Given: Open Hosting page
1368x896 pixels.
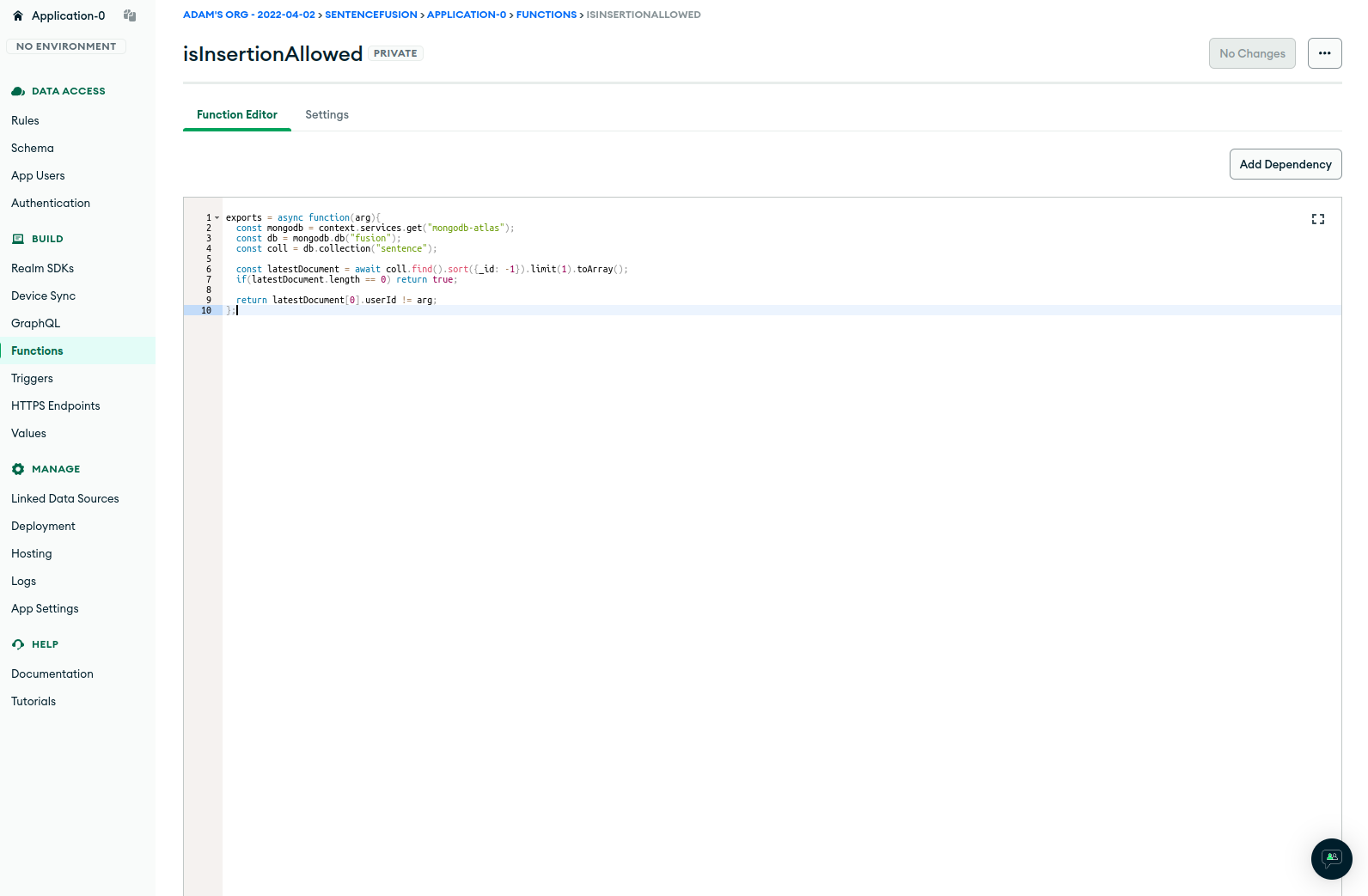Looking at the screenshot, I should pyautogui.click(x=32, y=553).
